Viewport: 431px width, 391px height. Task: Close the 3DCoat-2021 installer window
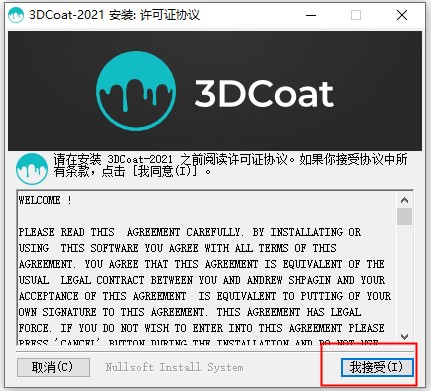pyautogui.click(x=402, y=15)
